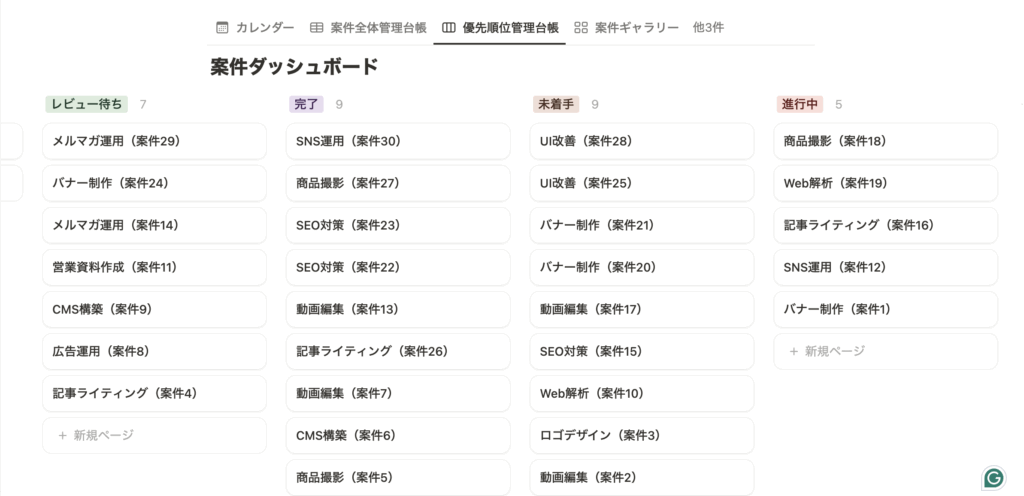Click the 完了 group header label
The image size is (1024, 496).
coord(306,104)
